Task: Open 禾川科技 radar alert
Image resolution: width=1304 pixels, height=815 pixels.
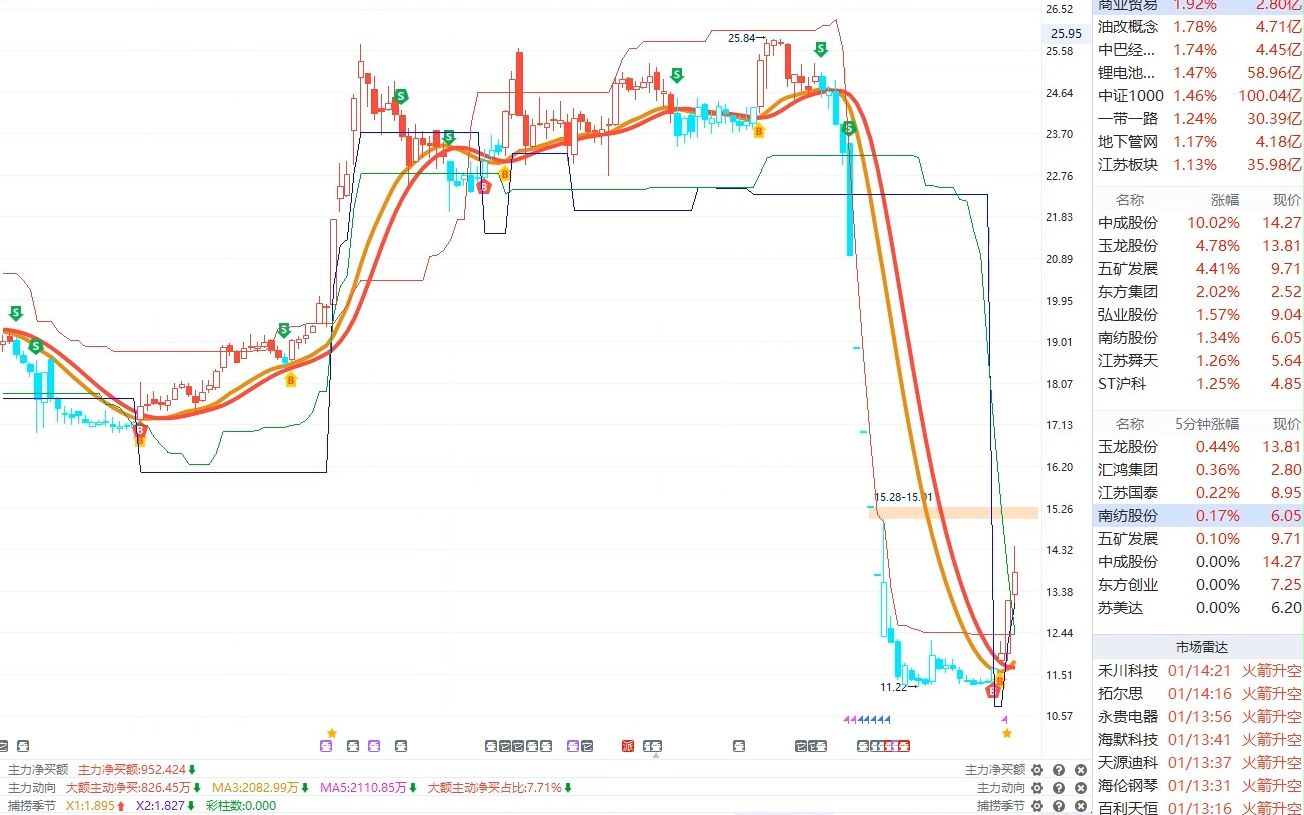Action: (x=1198, y=670)
